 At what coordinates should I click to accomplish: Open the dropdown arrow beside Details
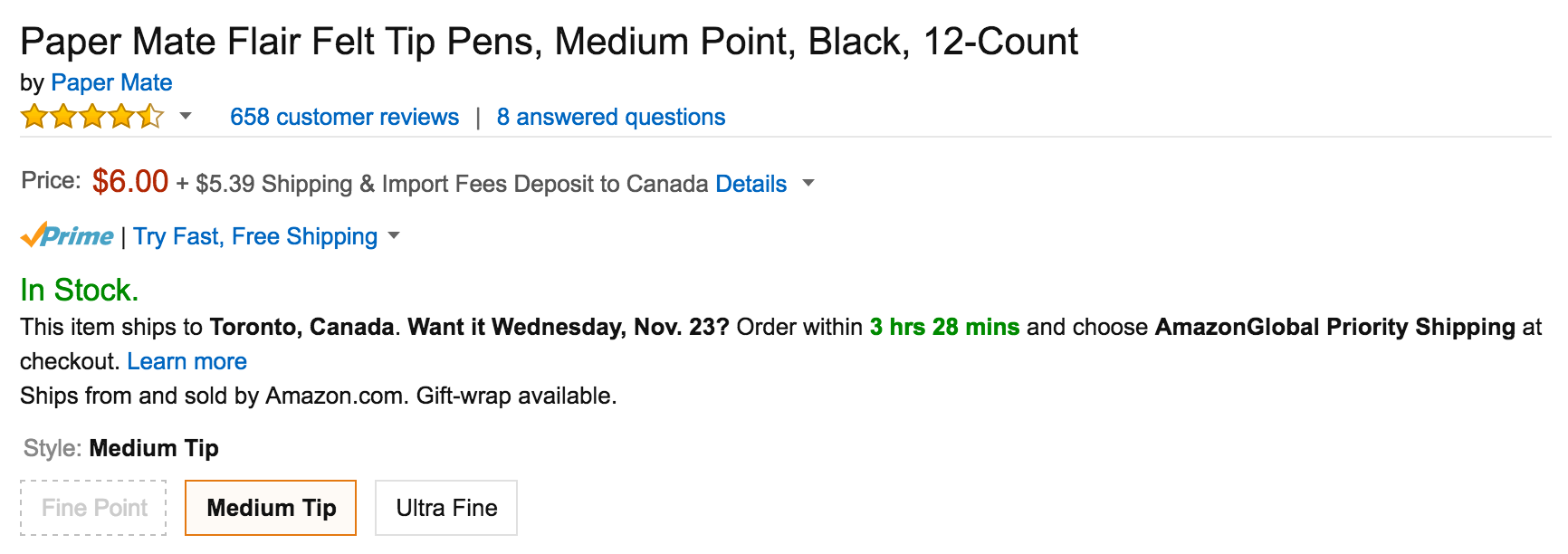[x=808, y=183]
